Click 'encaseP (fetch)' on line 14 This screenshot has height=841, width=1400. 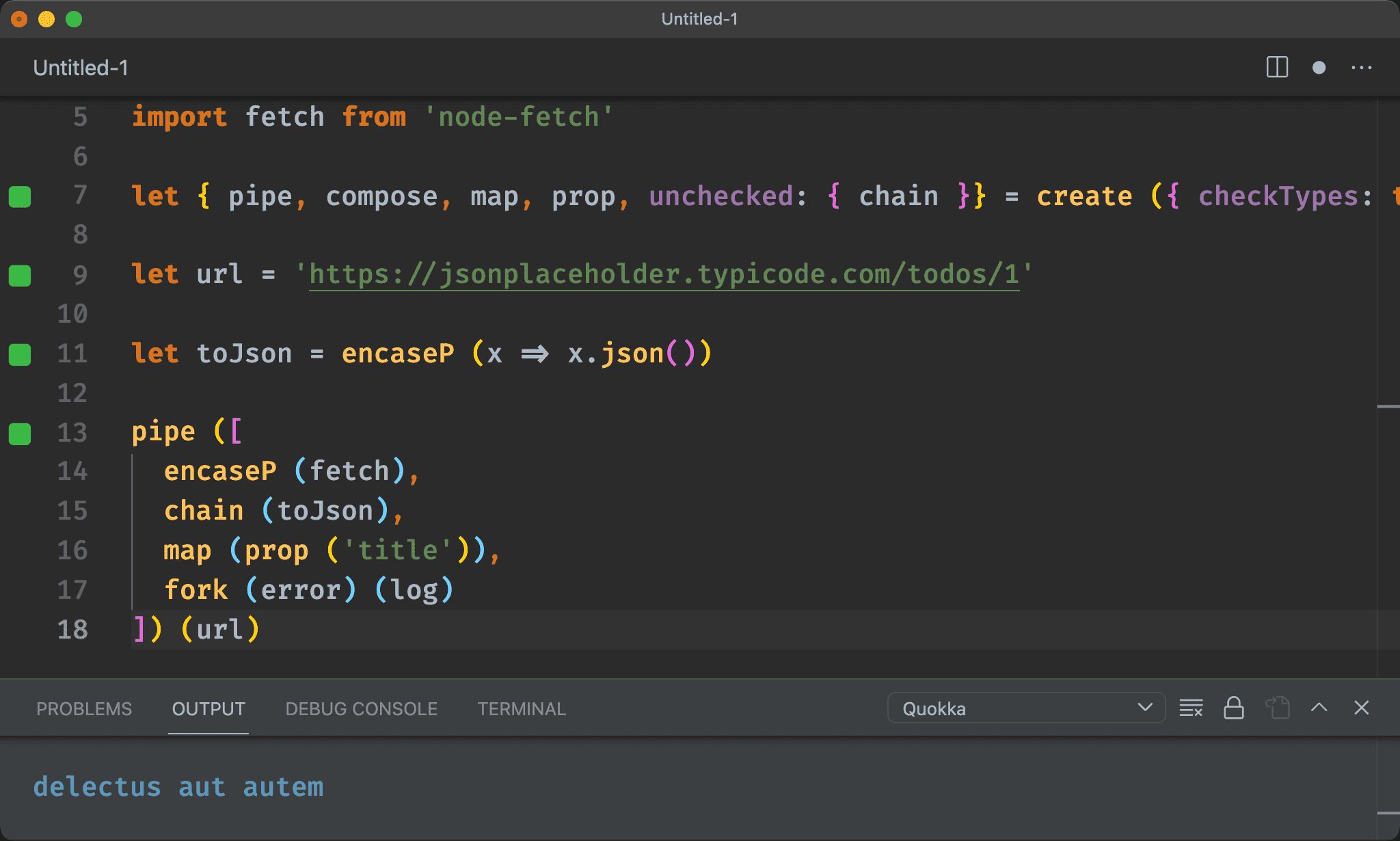286,471
